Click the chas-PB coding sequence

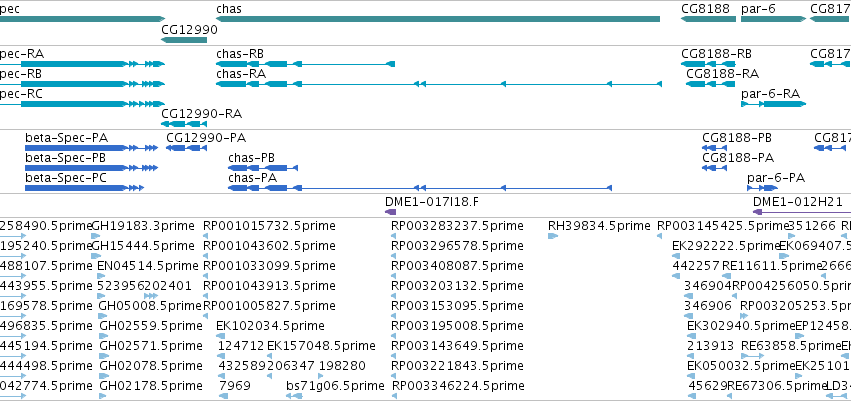(x=263, y=168)
